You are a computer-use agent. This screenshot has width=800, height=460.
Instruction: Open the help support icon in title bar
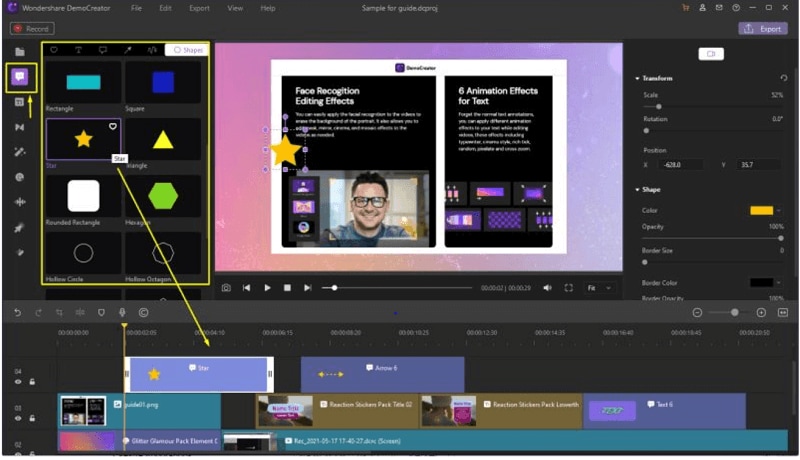coord(736,8)
